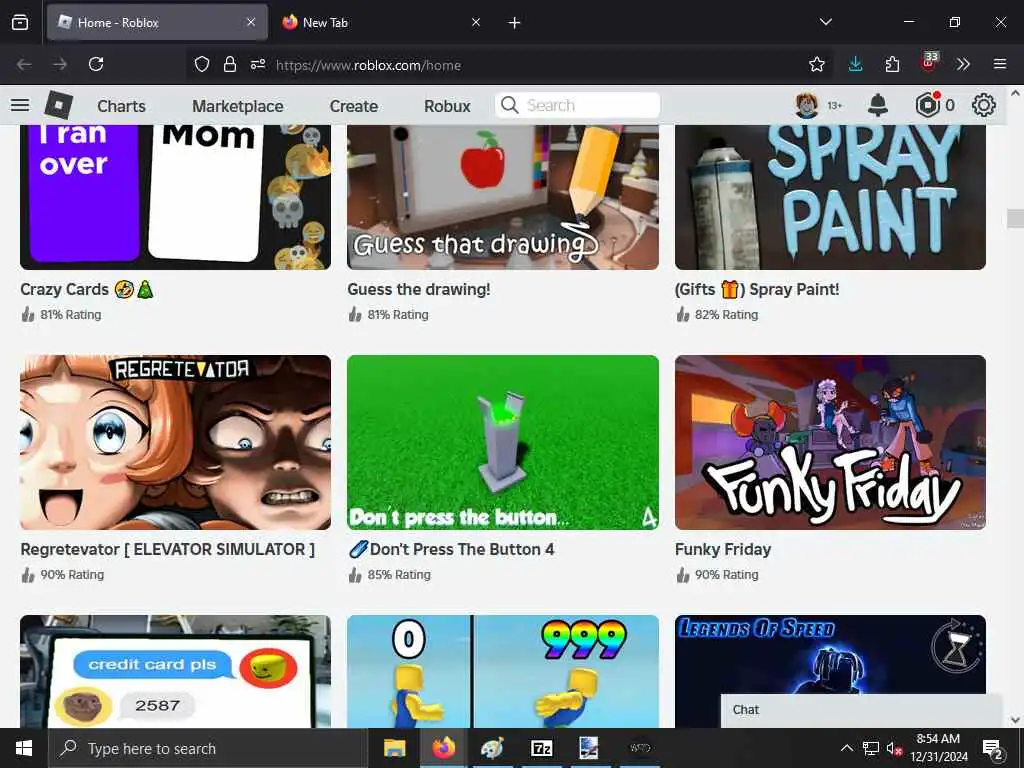The height and width of the screenshot is (768, 1024).
Task: Close the New Tab tab
Action: point(476,22)
